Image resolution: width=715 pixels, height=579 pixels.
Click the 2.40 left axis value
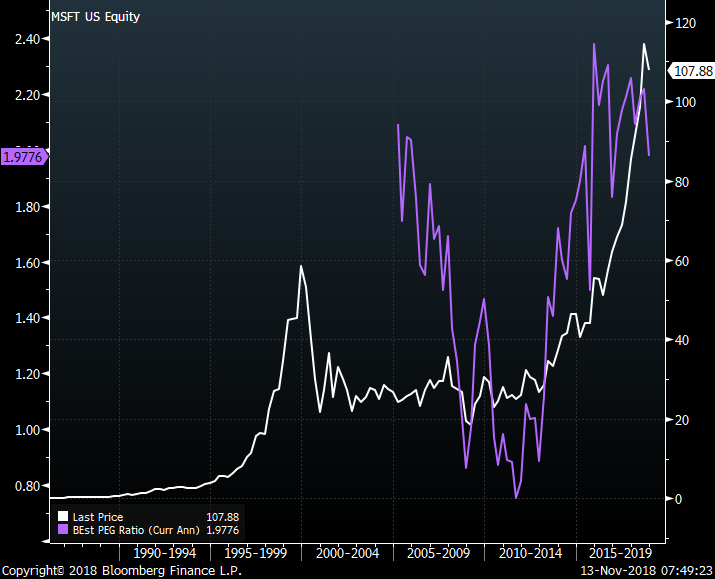click(27, 39)
